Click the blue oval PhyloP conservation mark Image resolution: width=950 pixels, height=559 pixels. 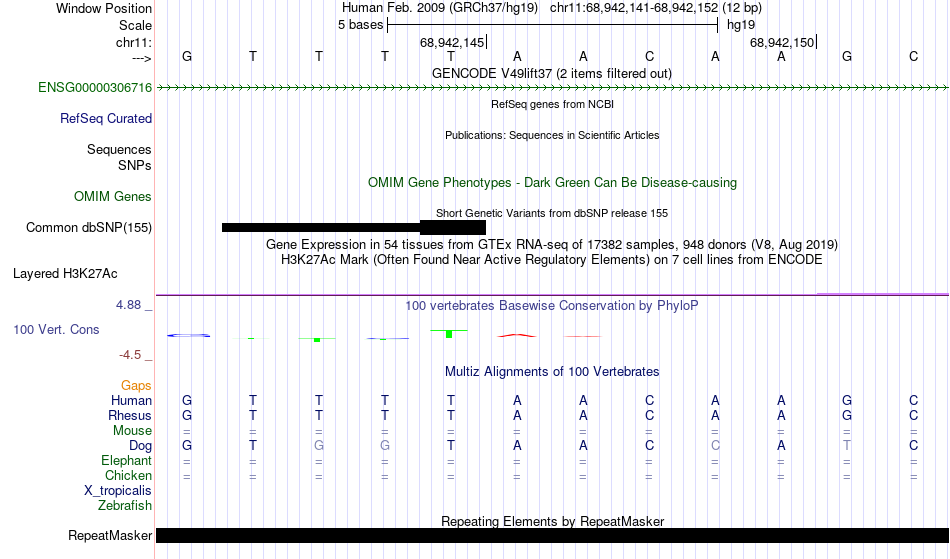pos(188,336)
